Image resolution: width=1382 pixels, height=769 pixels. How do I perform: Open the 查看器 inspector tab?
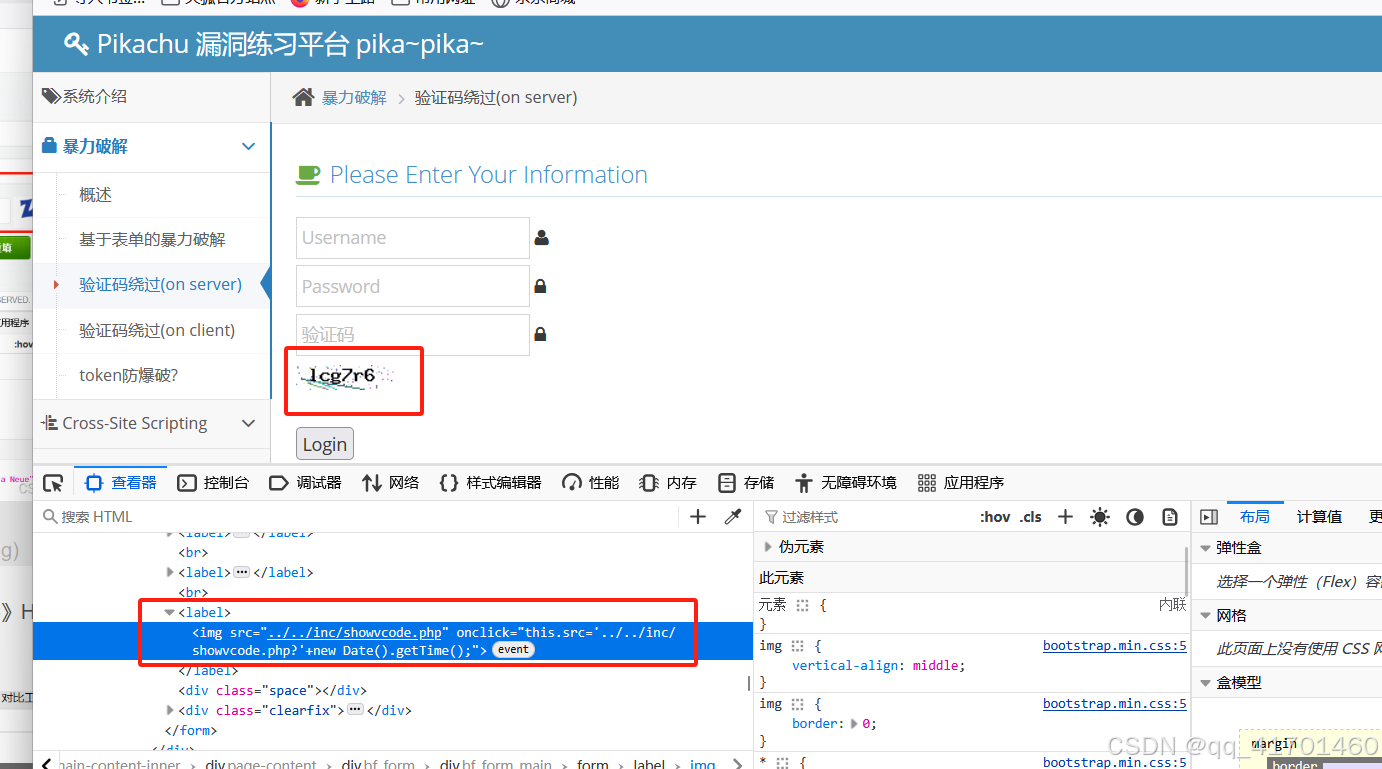coord(121,483)
